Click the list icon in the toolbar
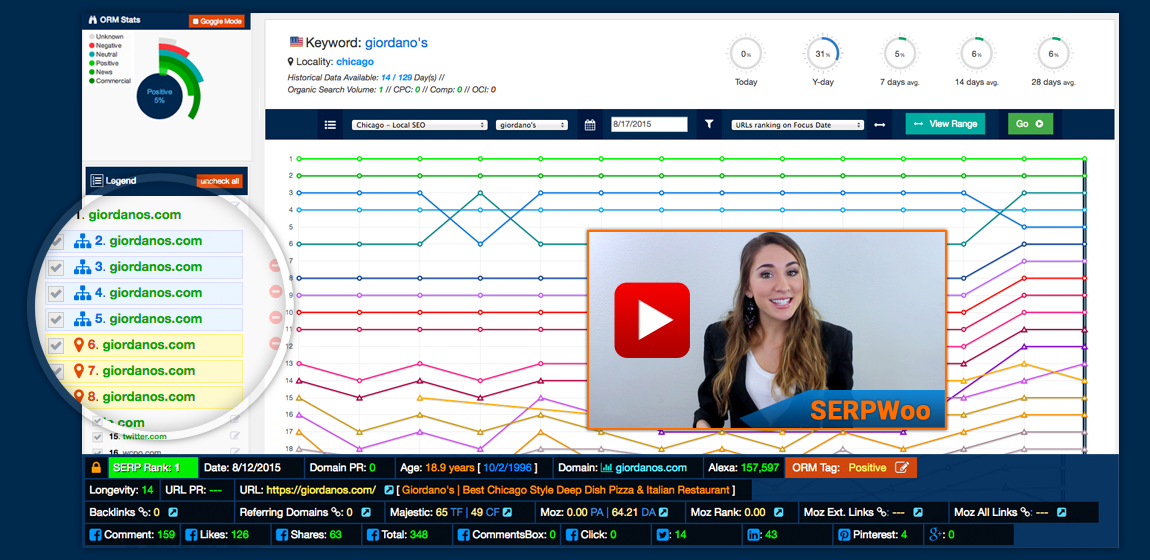Screen dimensions: 1150x560 point(330,125)
